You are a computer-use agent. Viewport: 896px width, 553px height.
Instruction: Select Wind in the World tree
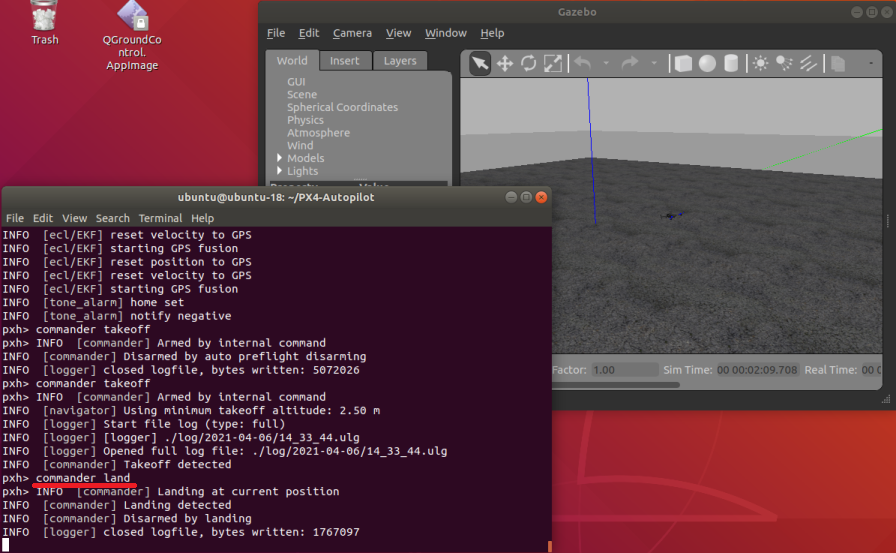click(x=300, y=145)
